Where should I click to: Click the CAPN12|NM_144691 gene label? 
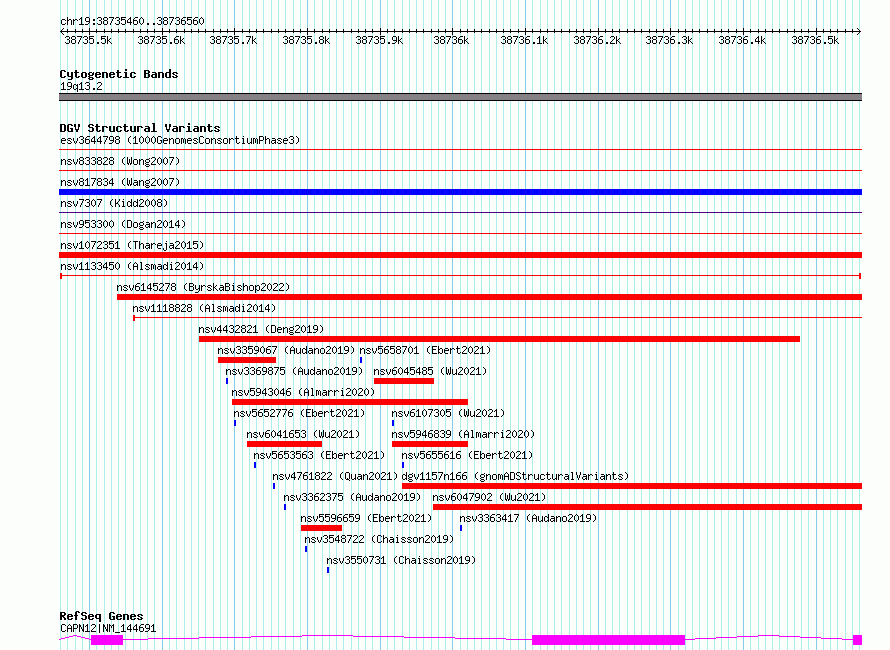(x=108, y=628)
